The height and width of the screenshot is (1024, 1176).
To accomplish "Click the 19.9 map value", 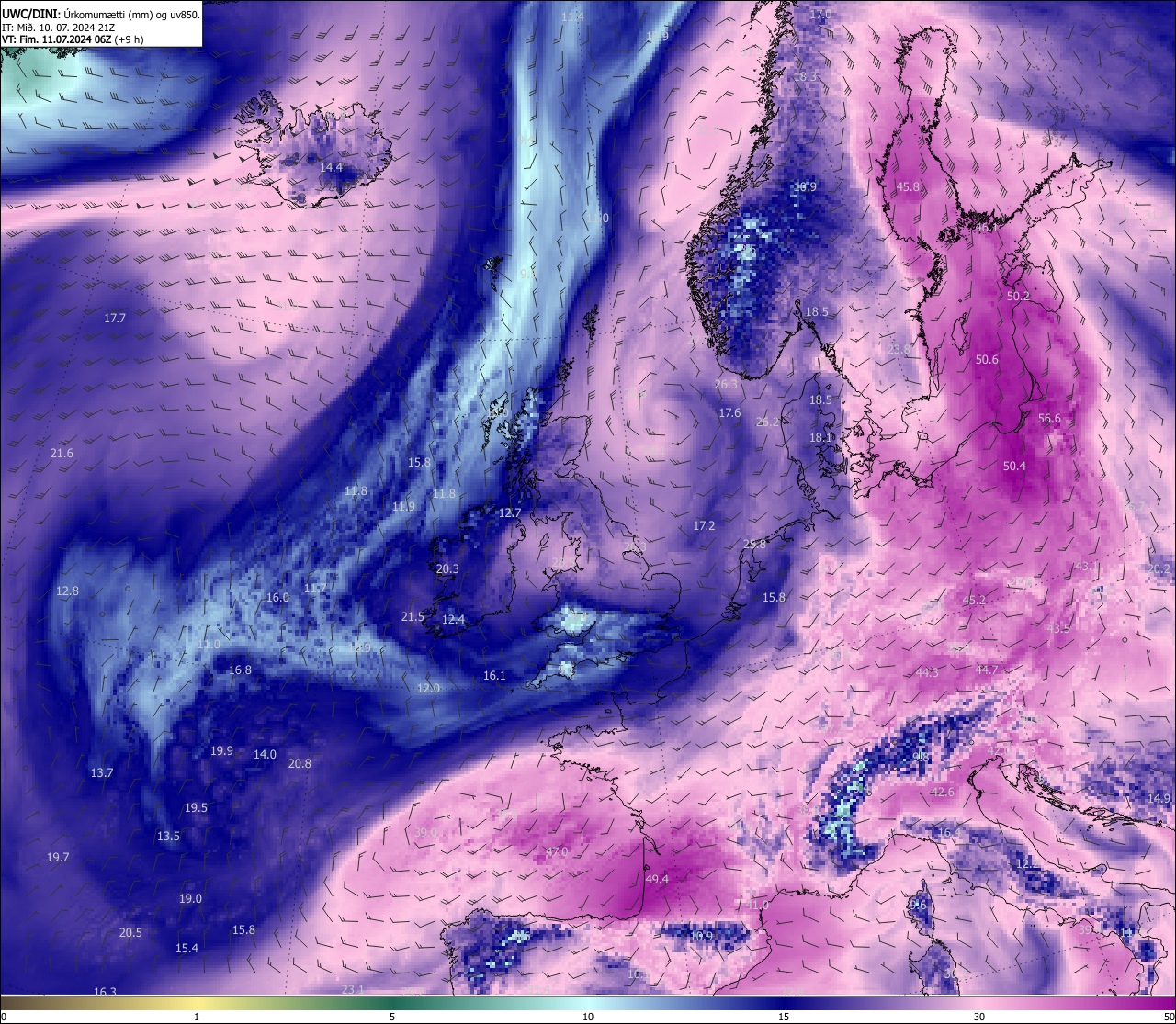I will tap(221, 750).
